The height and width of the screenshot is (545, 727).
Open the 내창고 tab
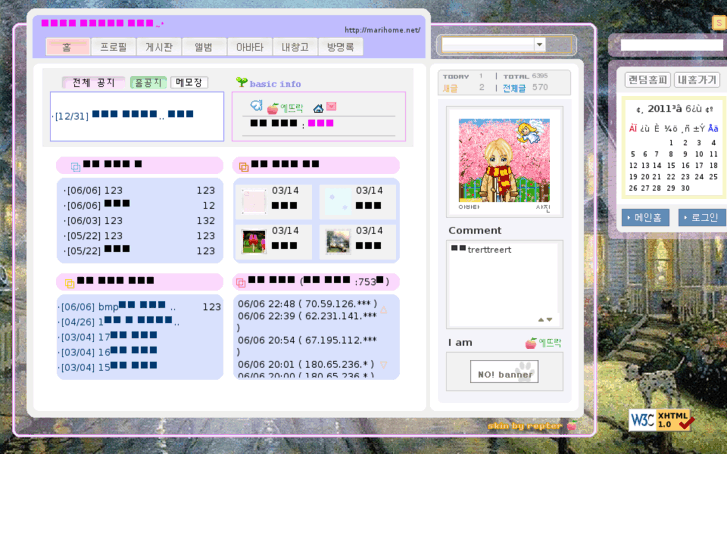pyautogui.click(x=295, y=47)
